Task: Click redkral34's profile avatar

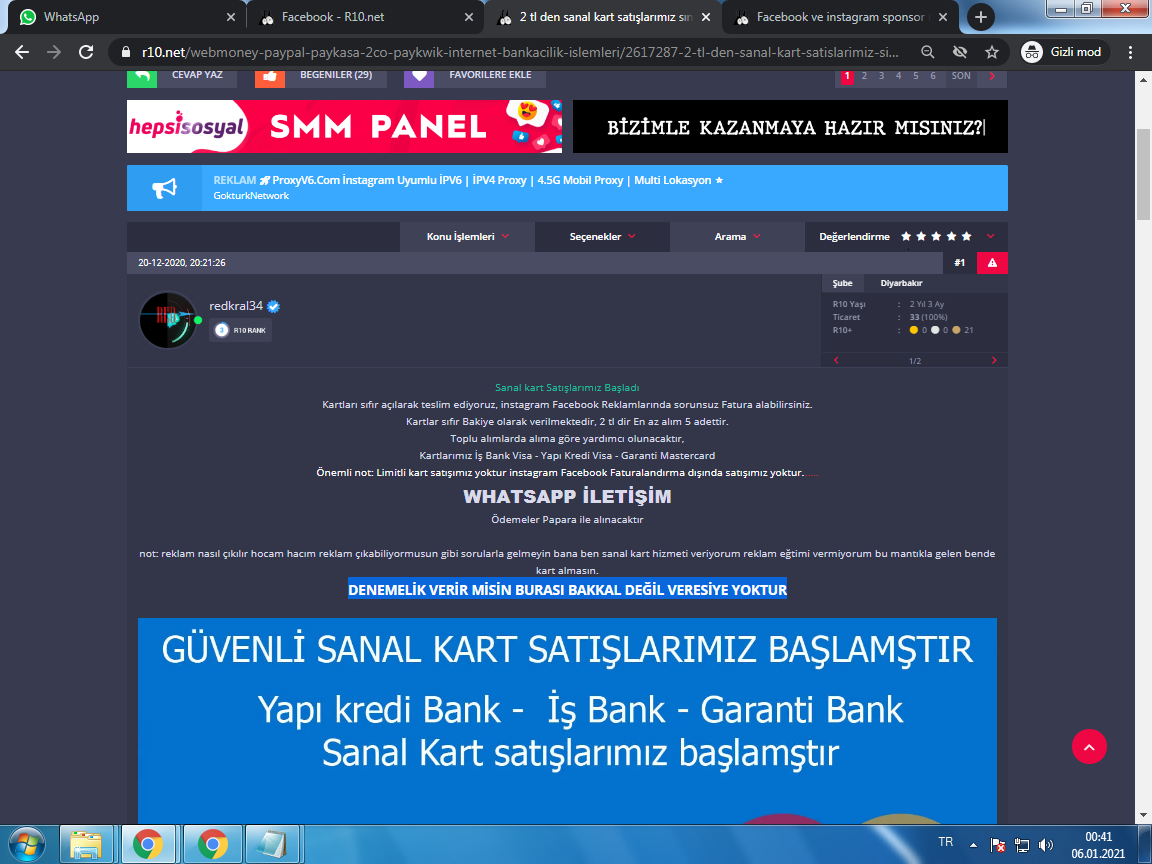Action: coord(168,320)
